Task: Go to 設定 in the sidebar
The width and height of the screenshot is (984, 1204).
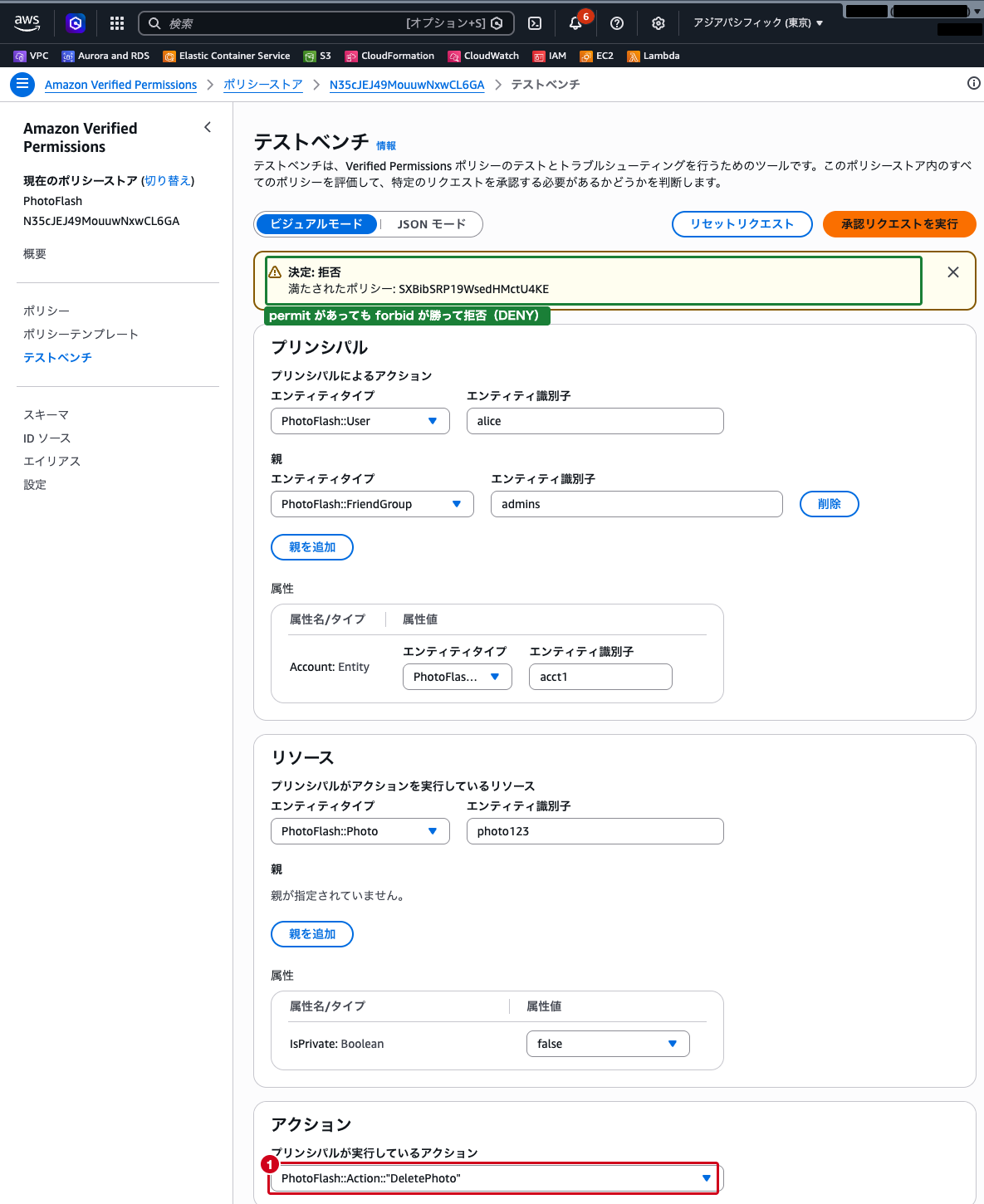Action: click(x=35, y=484)
